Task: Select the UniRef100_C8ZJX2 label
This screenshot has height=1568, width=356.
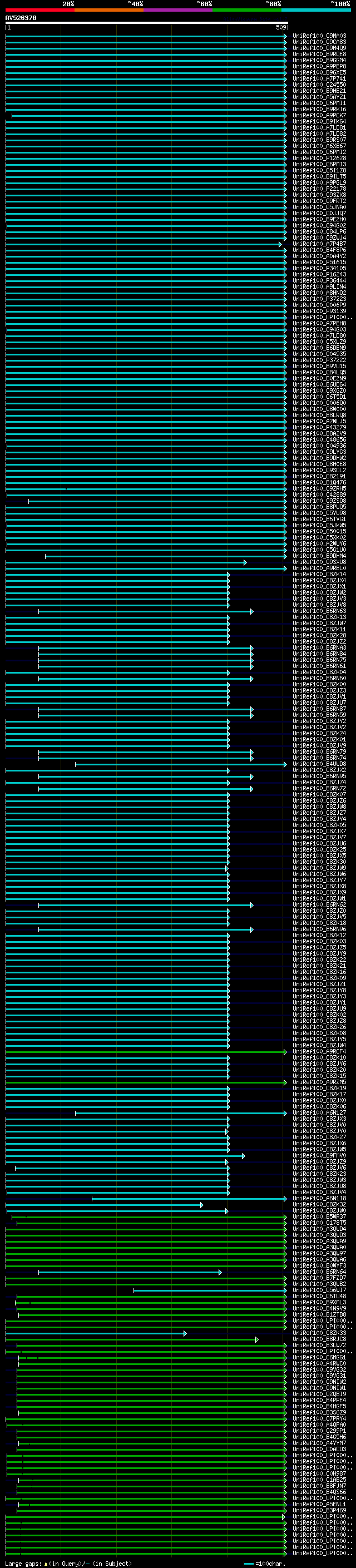Action: (319, 770)
